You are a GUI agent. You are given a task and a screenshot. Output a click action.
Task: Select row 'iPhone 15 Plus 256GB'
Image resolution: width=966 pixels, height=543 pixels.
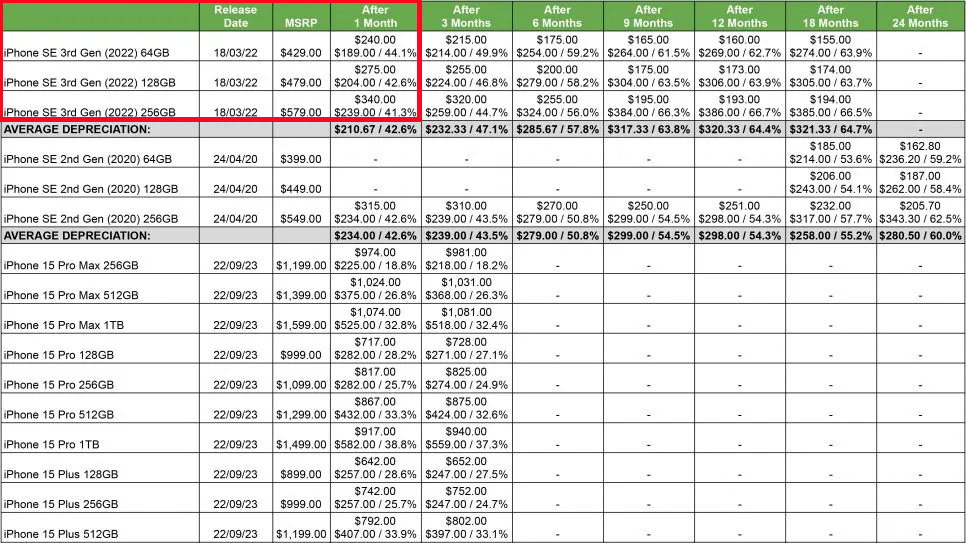[483, 497]
